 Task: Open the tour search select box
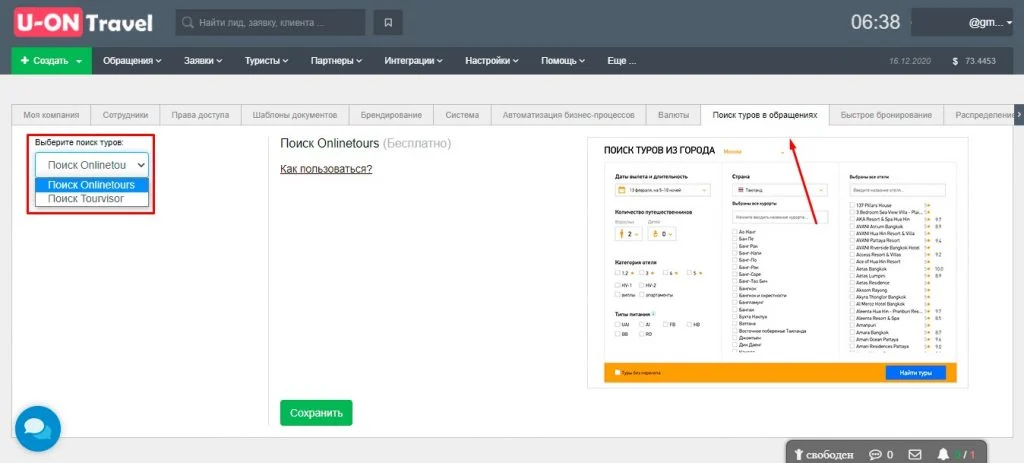tap(91, 165)
